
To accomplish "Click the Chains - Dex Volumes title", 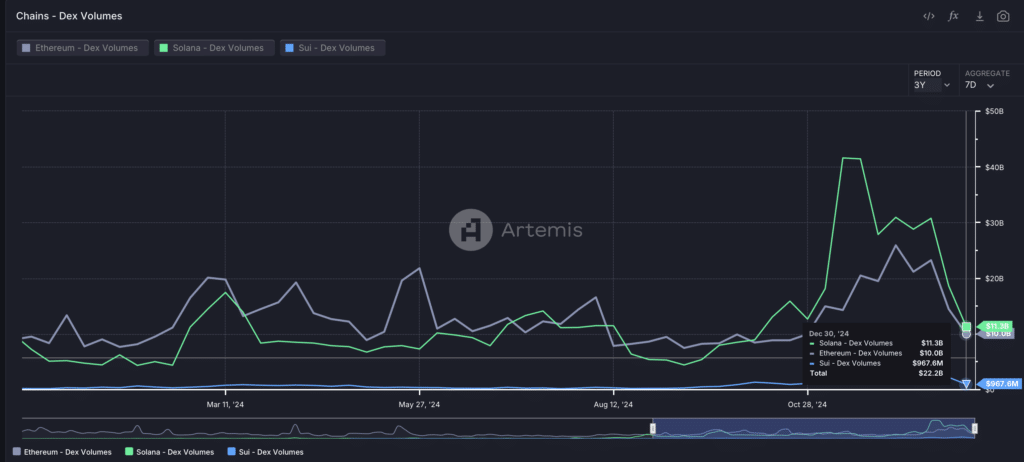I will pos(69,16).
